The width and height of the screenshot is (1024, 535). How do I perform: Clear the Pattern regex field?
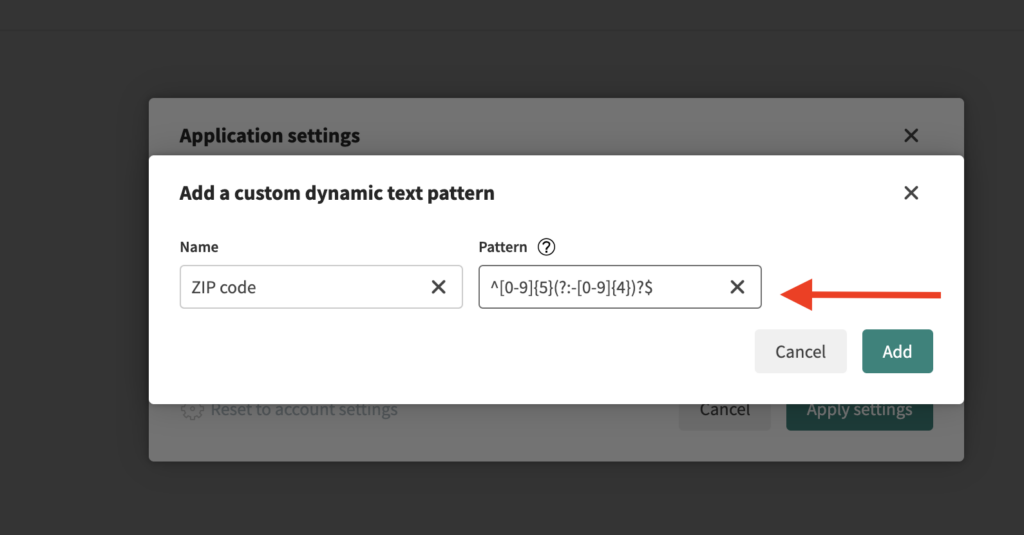[x=737, y=287]
